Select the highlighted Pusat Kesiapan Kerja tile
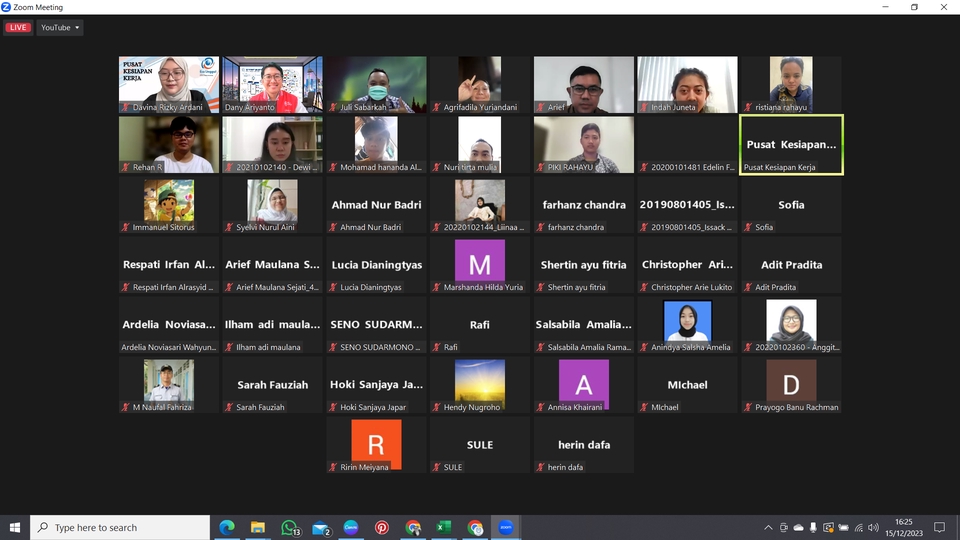The width and height of the screenshot is (960, 540). click(791, 144)
